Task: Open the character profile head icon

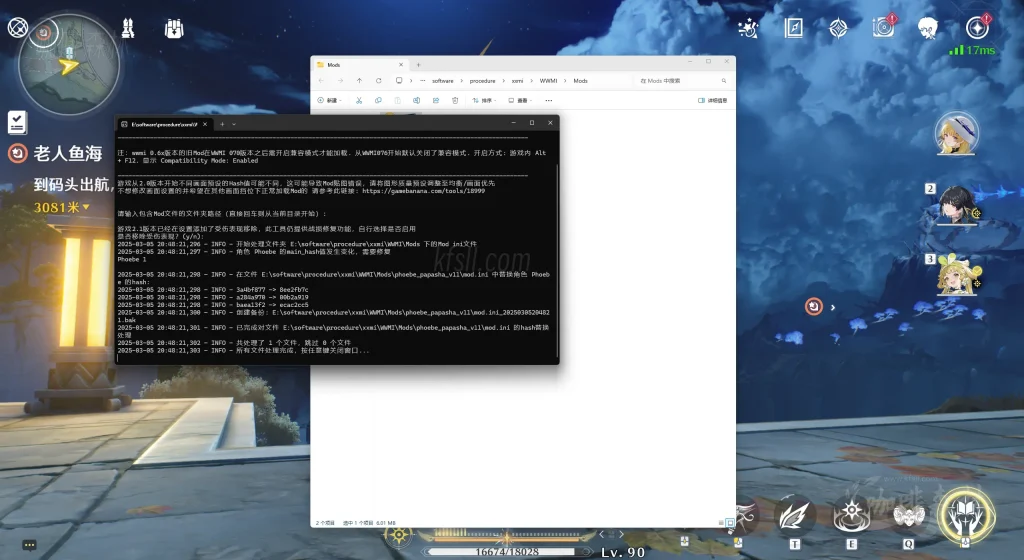Action: pyautogui.click(x=928, y=27)
